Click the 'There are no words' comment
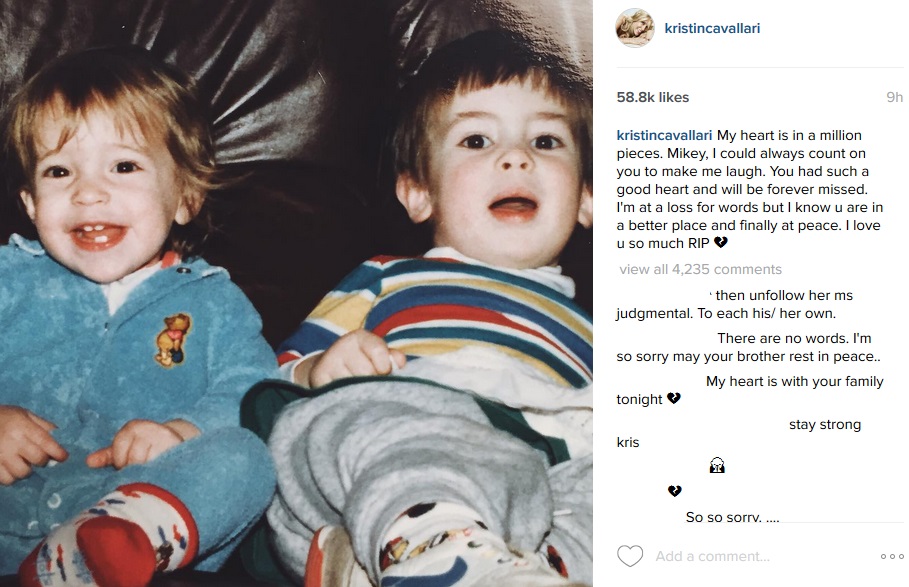 (748, 347)
